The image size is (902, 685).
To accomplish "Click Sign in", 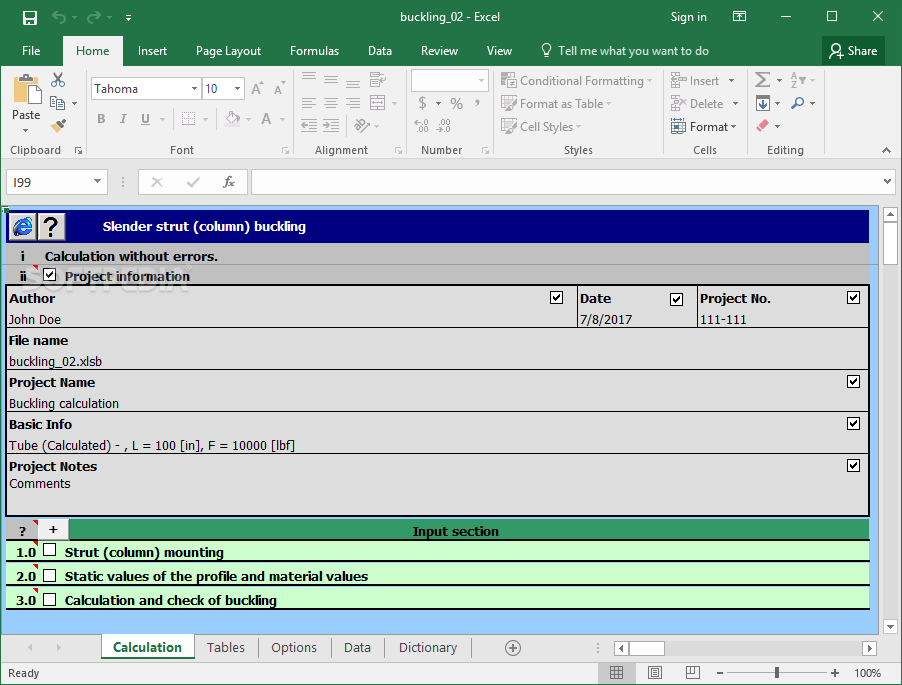I will (x=689, y=17).
